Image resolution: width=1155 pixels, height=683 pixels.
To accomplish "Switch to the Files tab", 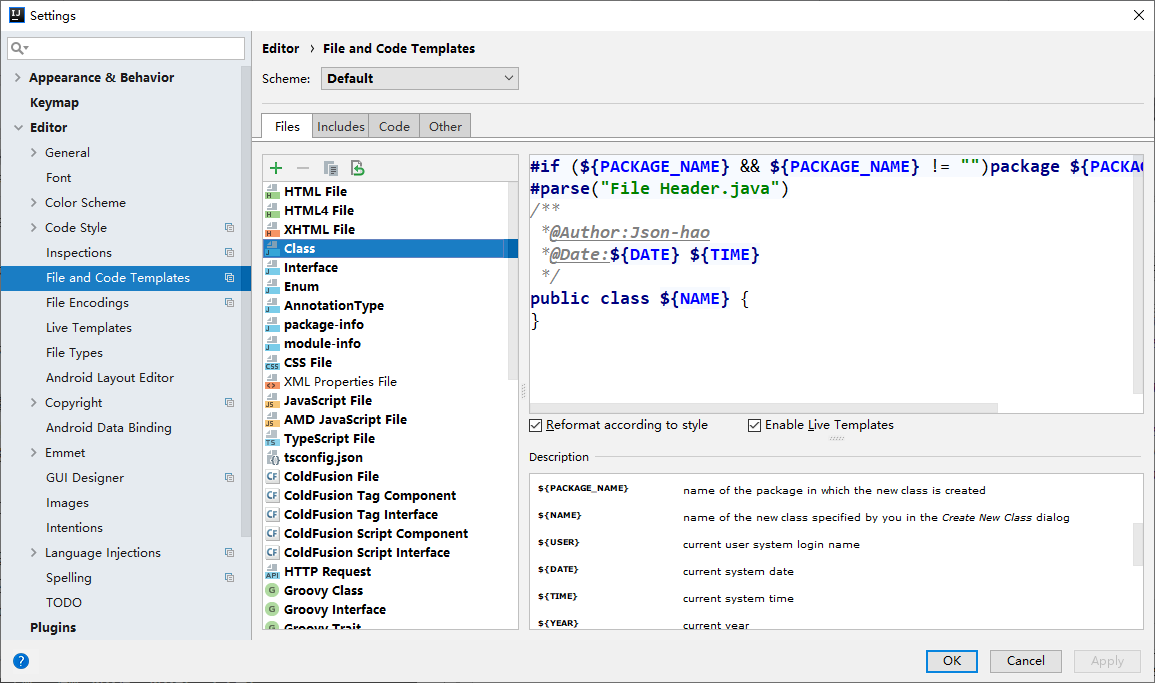I will [287, 126].
